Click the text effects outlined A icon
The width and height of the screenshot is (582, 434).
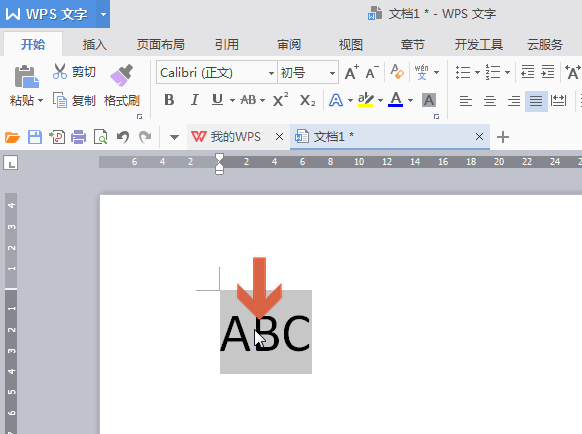pyautogui.click(x=336, y=100)
